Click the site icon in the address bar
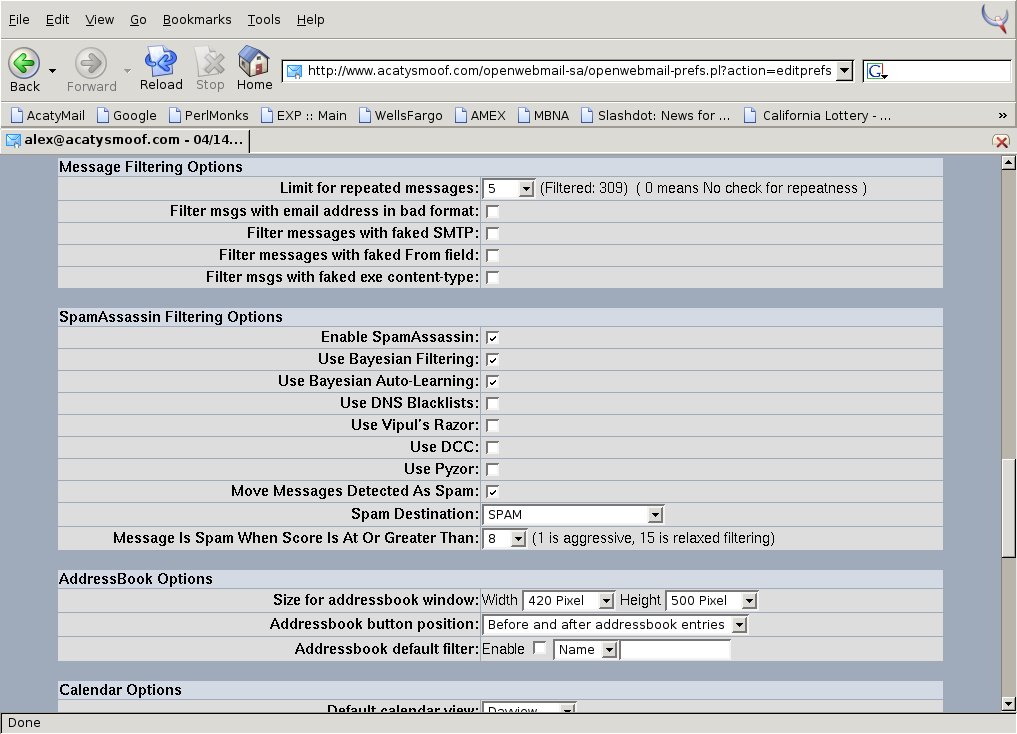 (x=294, y=71)
